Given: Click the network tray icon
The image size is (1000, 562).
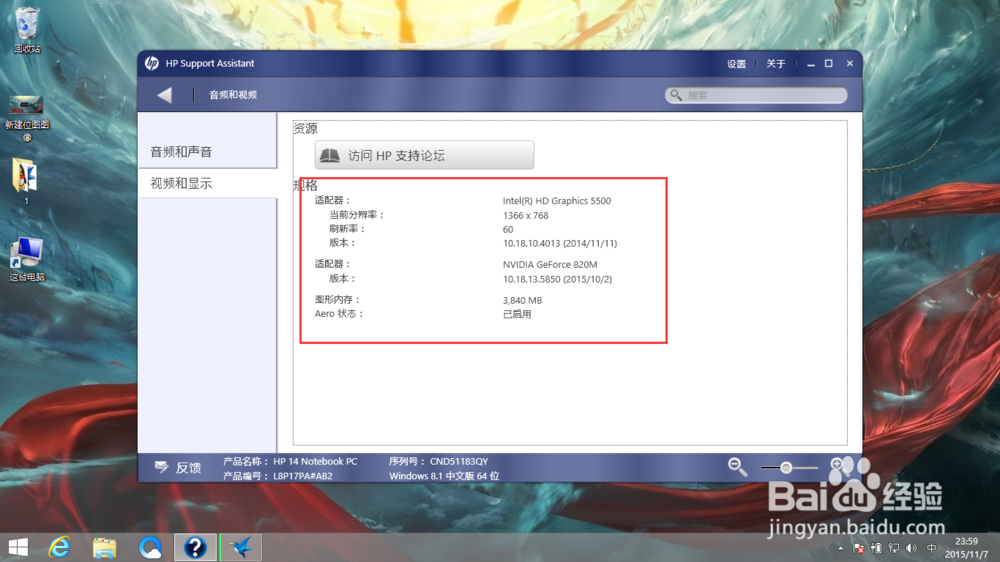Looking at the screenshot, I should (894, 549).
